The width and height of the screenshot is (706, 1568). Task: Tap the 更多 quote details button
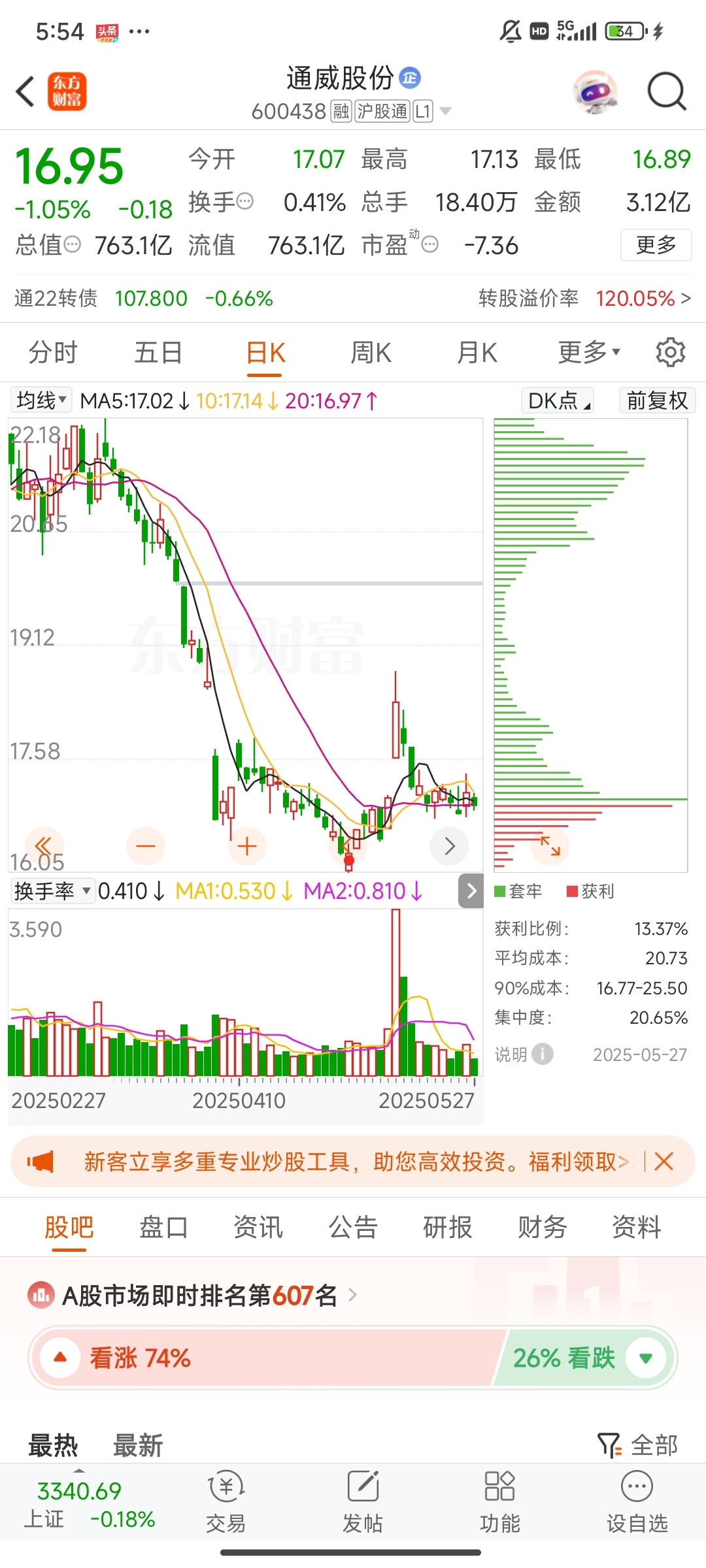point(656,245)
